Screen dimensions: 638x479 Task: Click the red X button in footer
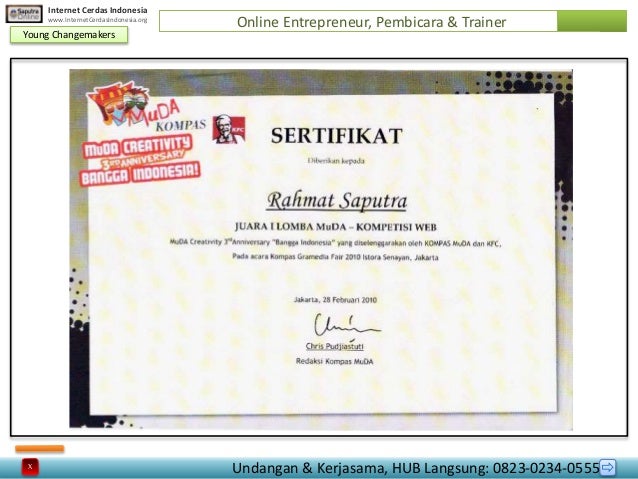pos(30,467)
